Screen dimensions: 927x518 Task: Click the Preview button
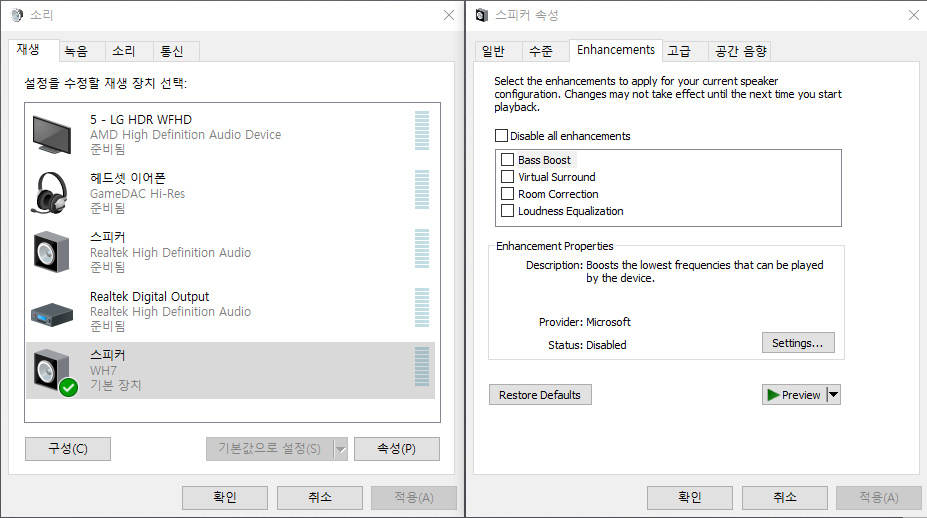794,394
